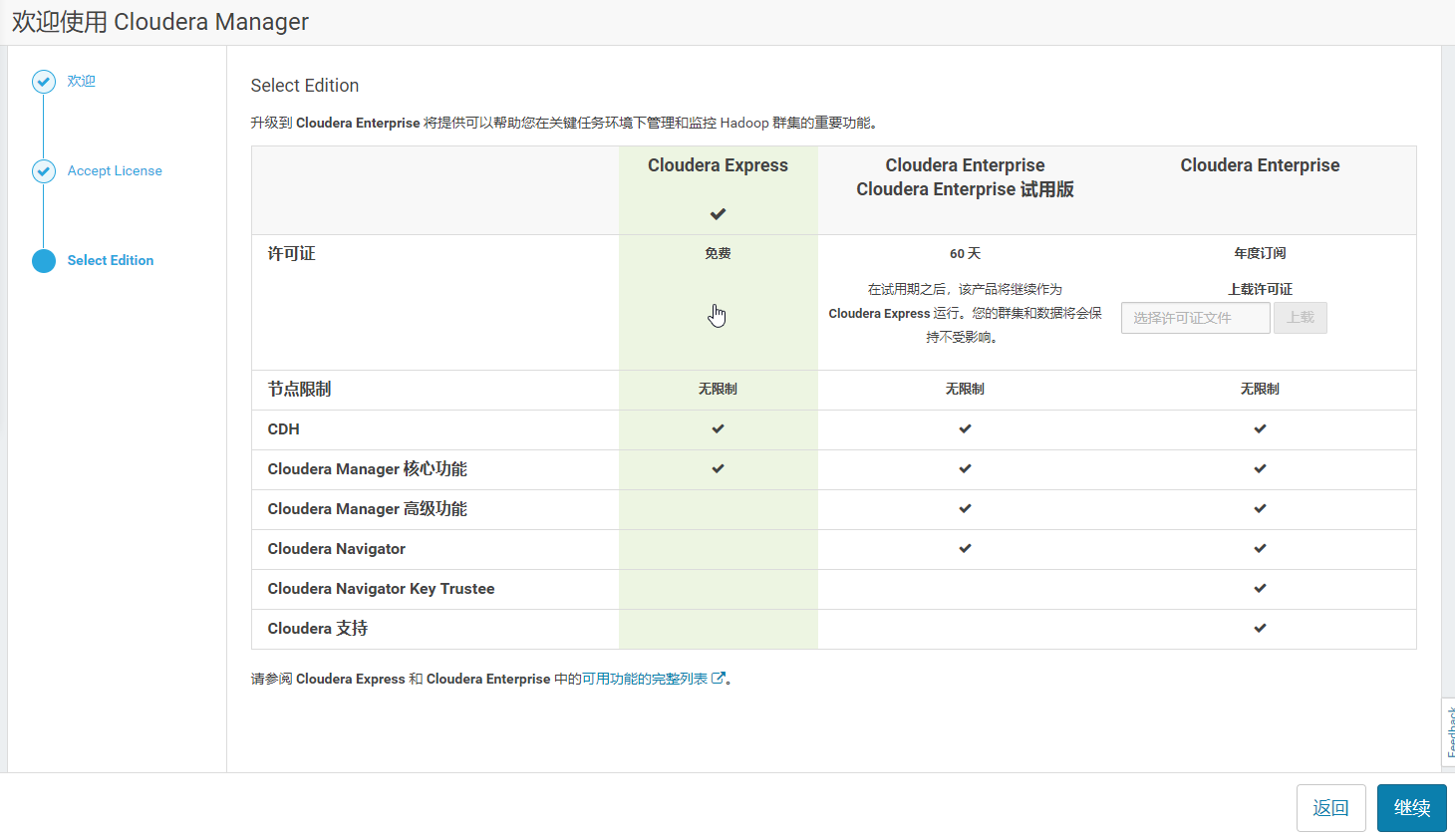Click the Cloudera Manager 高级功能 row label
Screen dimensions: 1455x840
click(x=367, y=508)
